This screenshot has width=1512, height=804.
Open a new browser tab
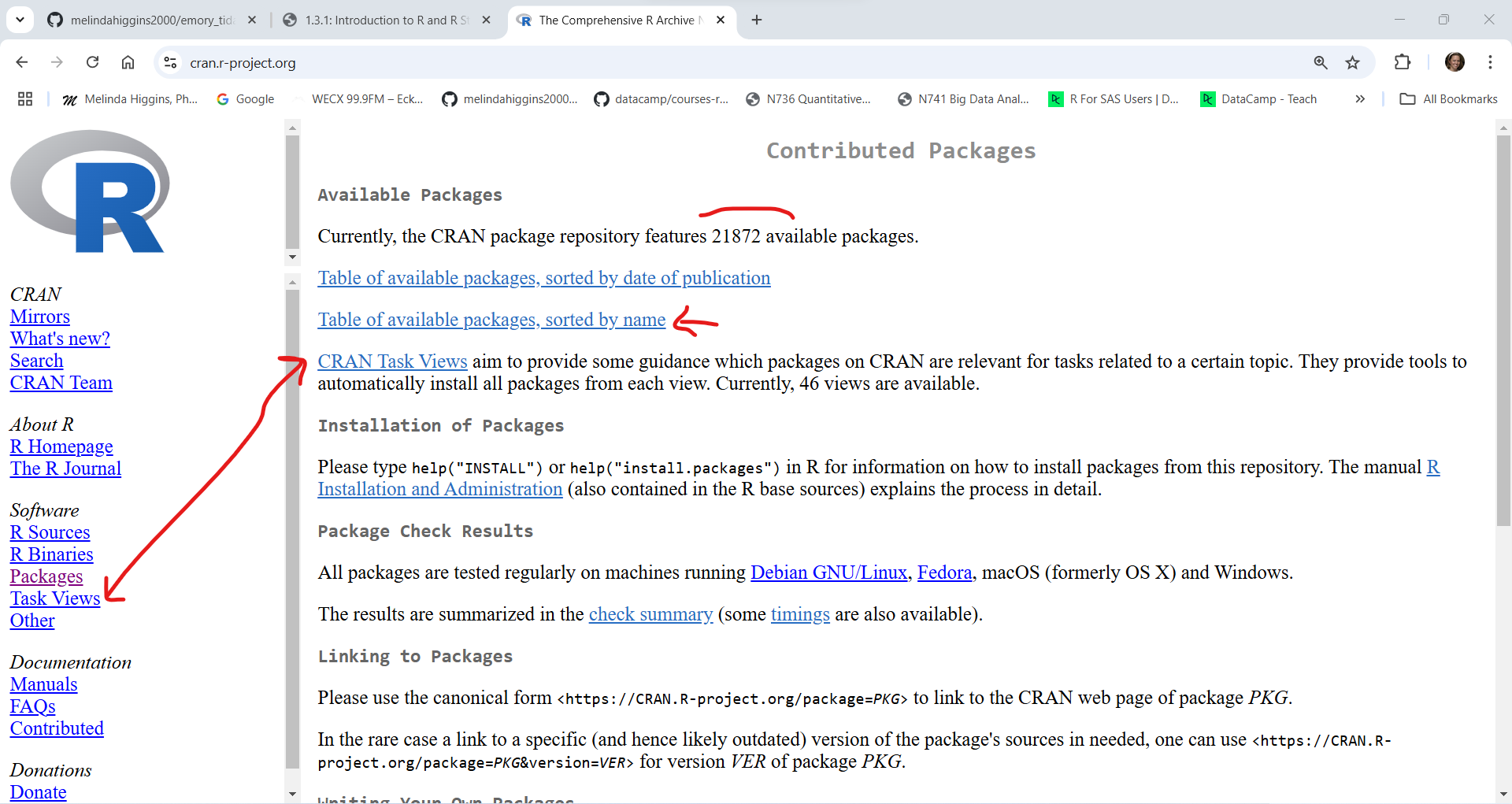tap(757, 20)
